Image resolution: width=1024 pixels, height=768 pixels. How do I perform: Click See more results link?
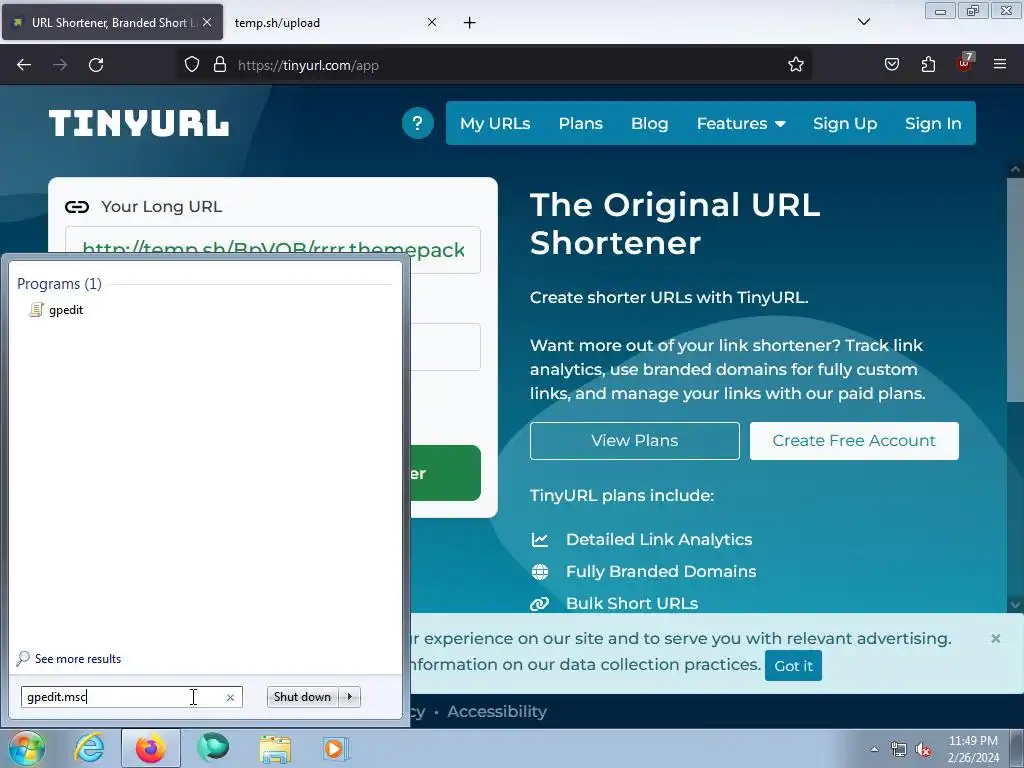coord(78,659)
